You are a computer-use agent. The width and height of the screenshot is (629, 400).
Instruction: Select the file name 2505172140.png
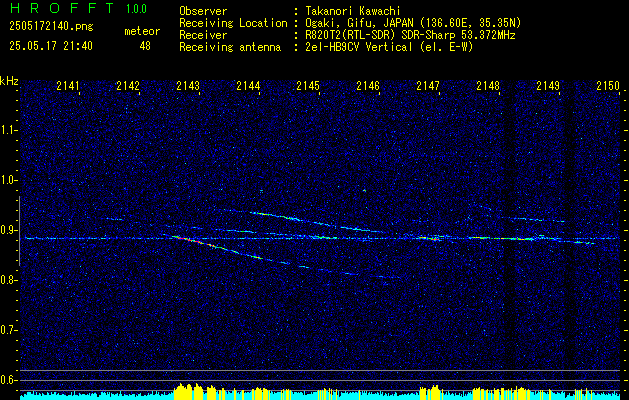click(51, 27)
